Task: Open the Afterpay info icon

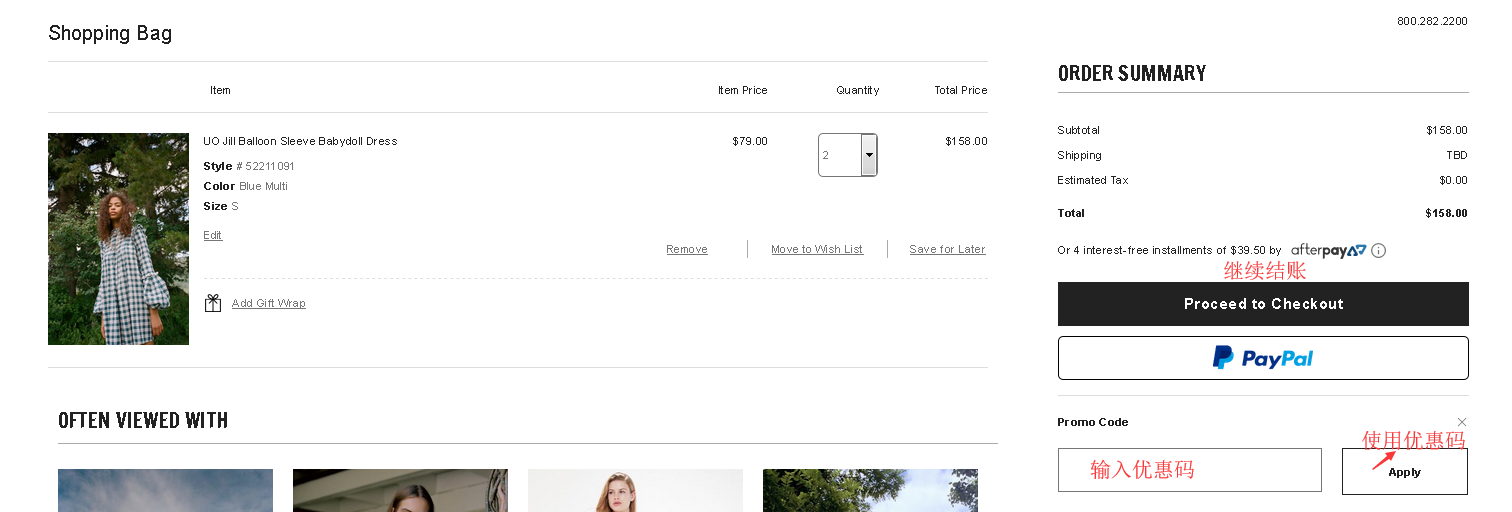Action: 1379,251
